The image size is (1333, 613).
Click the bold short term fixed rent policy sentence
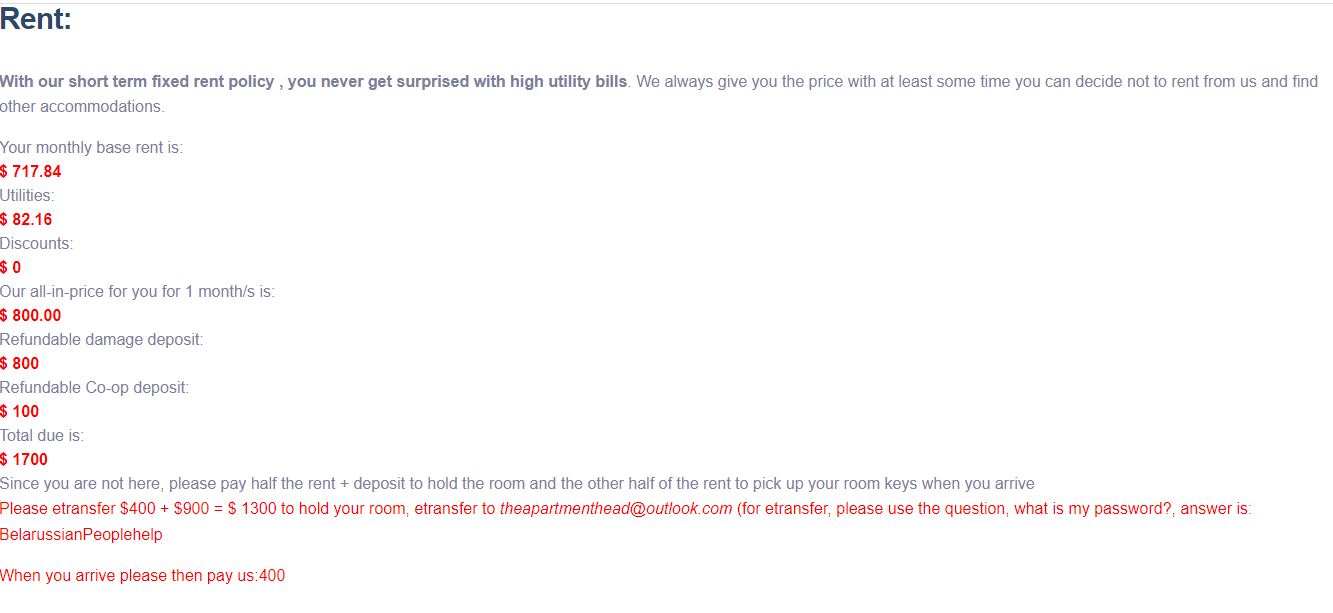click(x=313, y=82)
